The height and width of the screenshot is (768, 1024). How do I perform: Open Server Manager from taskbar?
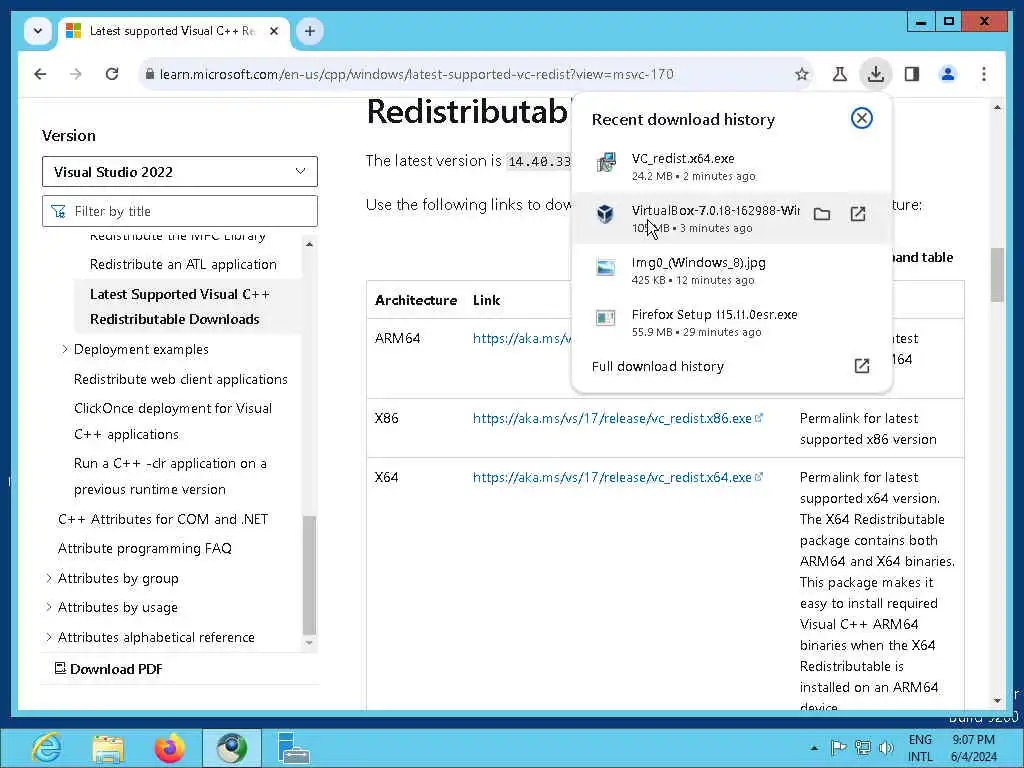(x=293, y=748)
